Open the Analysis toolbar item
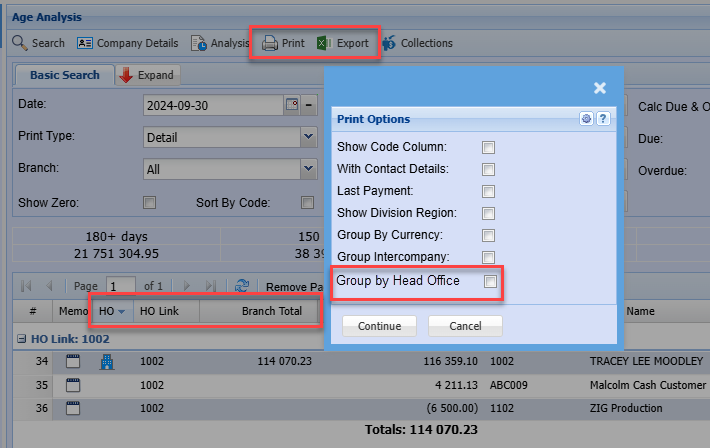Viewport: 710px width, 448px height. point(199,43)
